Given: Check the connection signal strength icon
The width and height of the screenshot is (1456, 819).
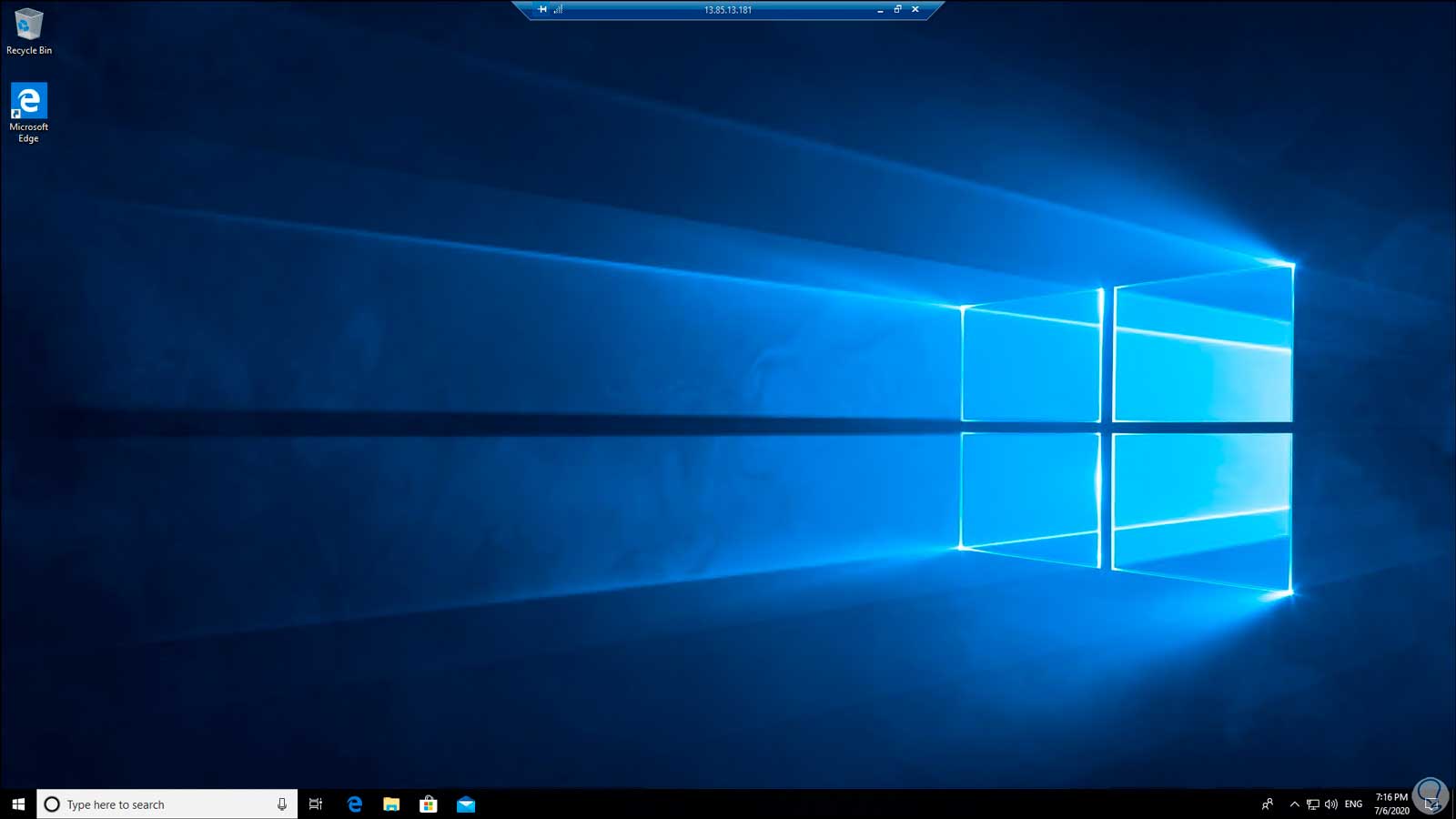Looking at the screenshot, I should point(559,9).
